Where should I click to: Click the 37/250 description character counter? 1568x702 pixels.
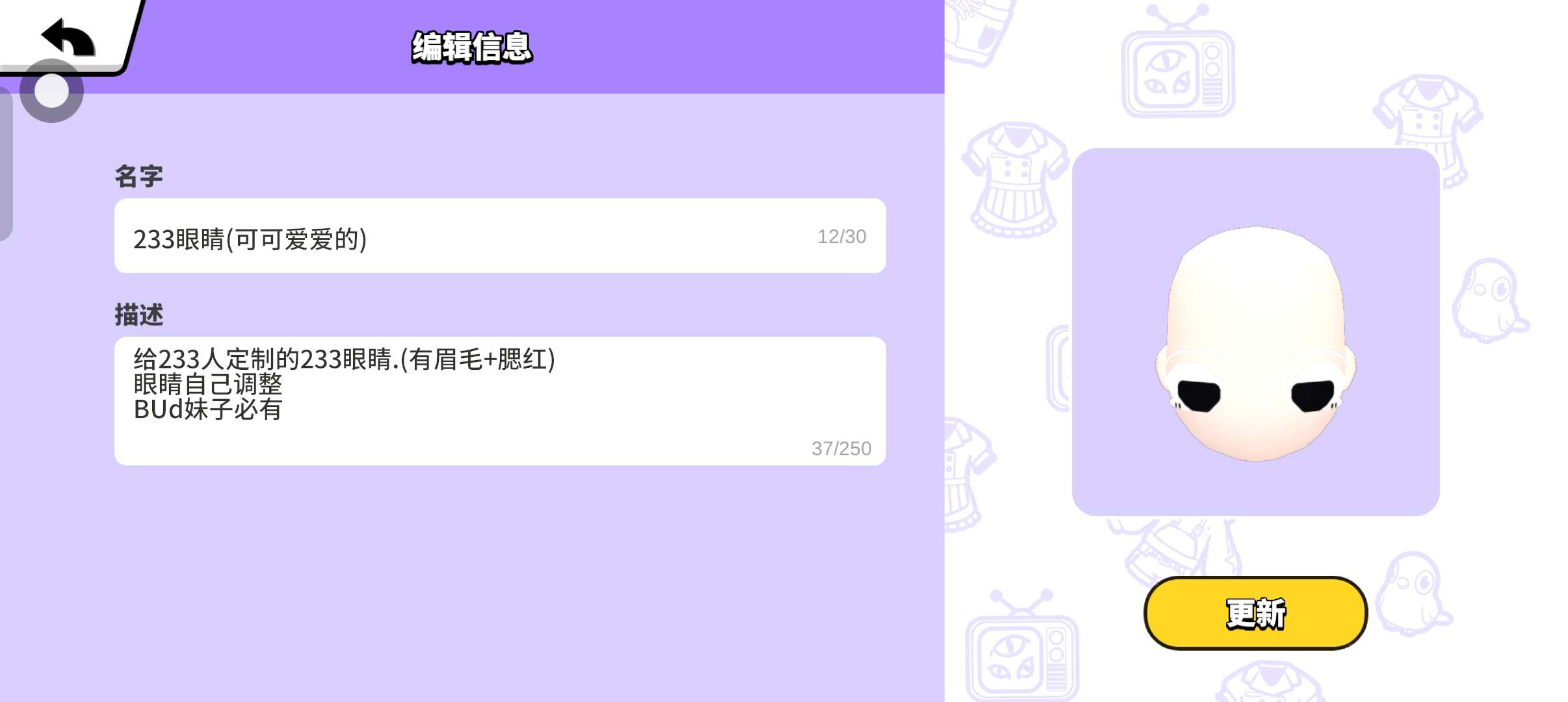click(x=841, y=448)
